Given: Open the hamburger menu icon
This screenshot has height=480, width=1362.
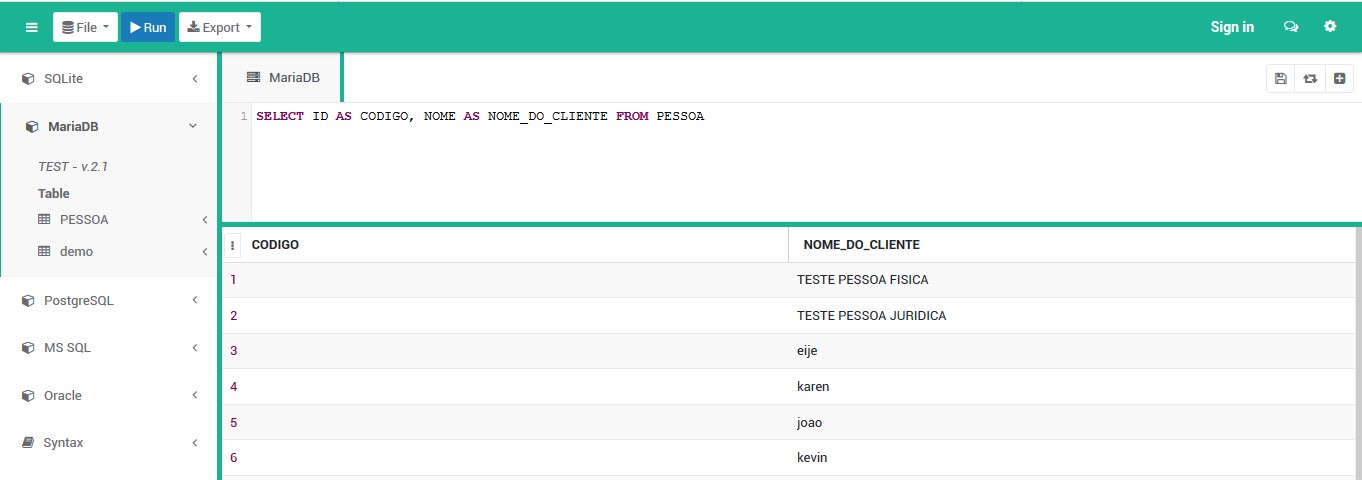Looking at the screenshot, I should click(x=31, y=27).
